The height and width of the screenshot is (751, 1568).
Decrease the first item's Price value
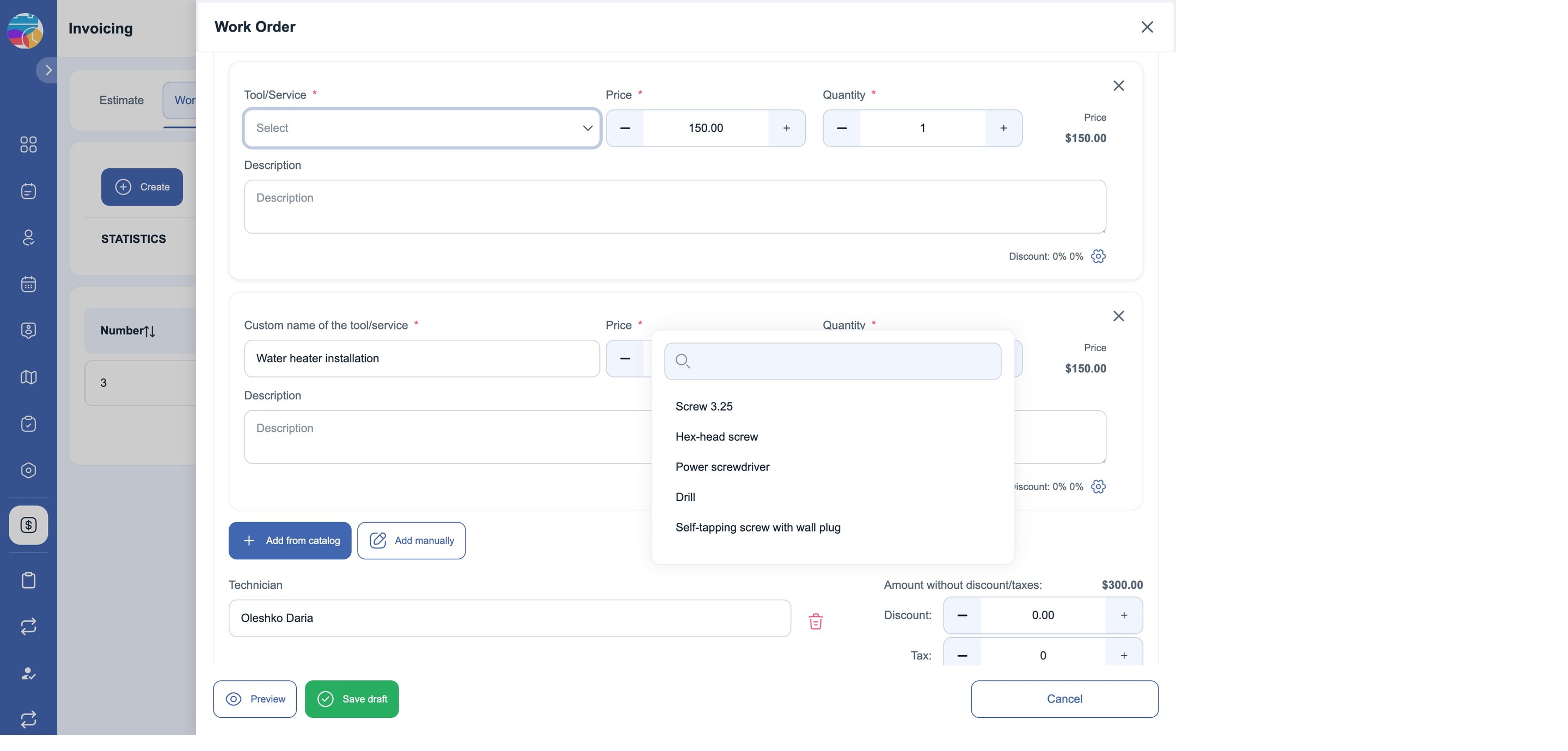624,128
